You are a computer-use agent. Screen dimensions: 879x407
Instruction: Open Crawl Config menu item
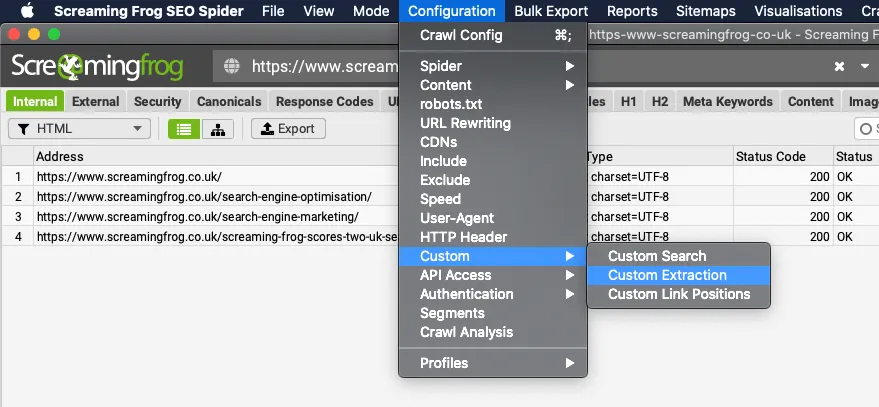(461, 35)
